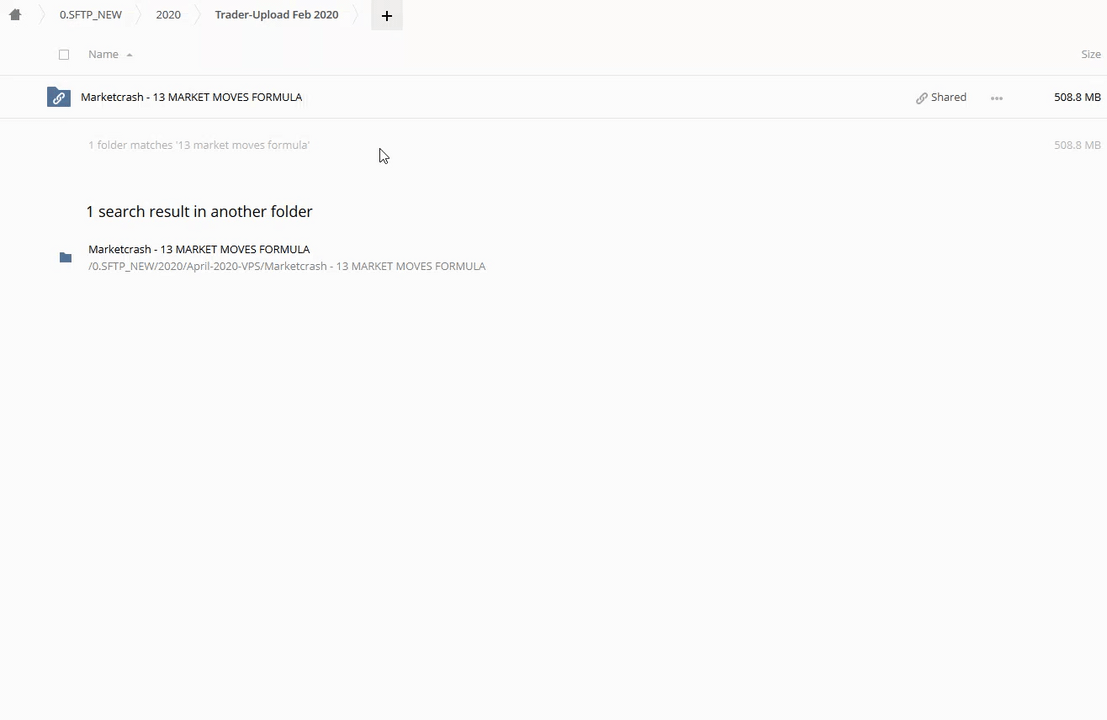Tick the select-all files checkbox
This screenshot has height=720, width=1107.
pyautogui.click(x=64, y=55)
